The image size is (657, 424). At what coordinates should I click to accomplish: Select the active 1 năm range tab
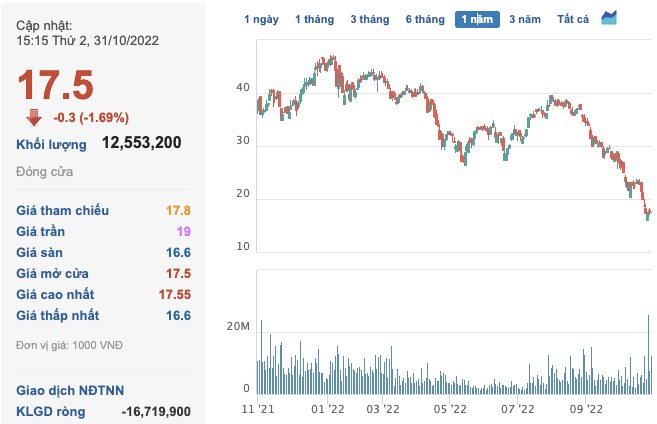pyautogui.click(x=476, y=19)
